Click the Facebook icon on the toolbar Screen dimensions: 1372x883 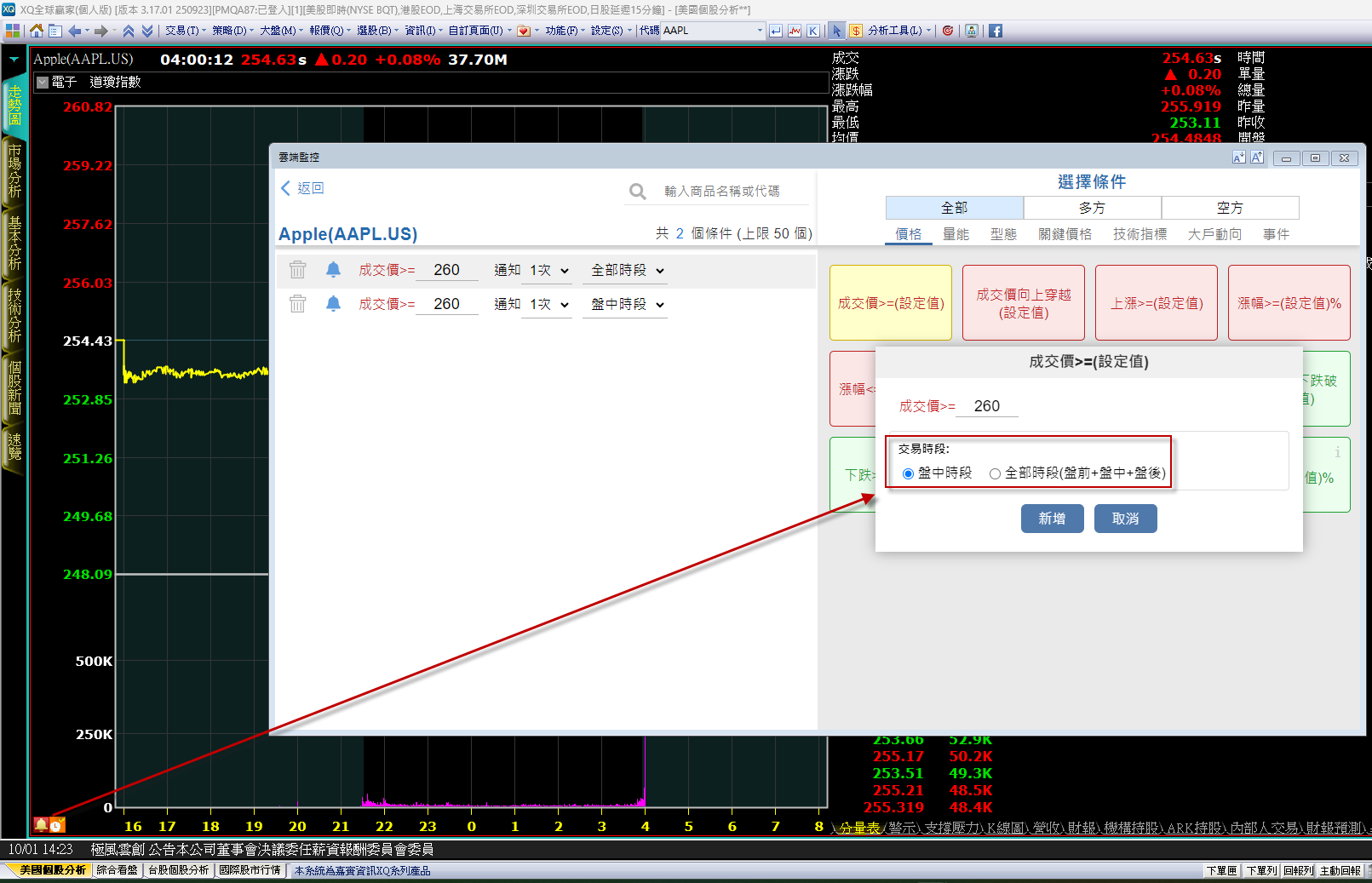(x=994, y=31)
